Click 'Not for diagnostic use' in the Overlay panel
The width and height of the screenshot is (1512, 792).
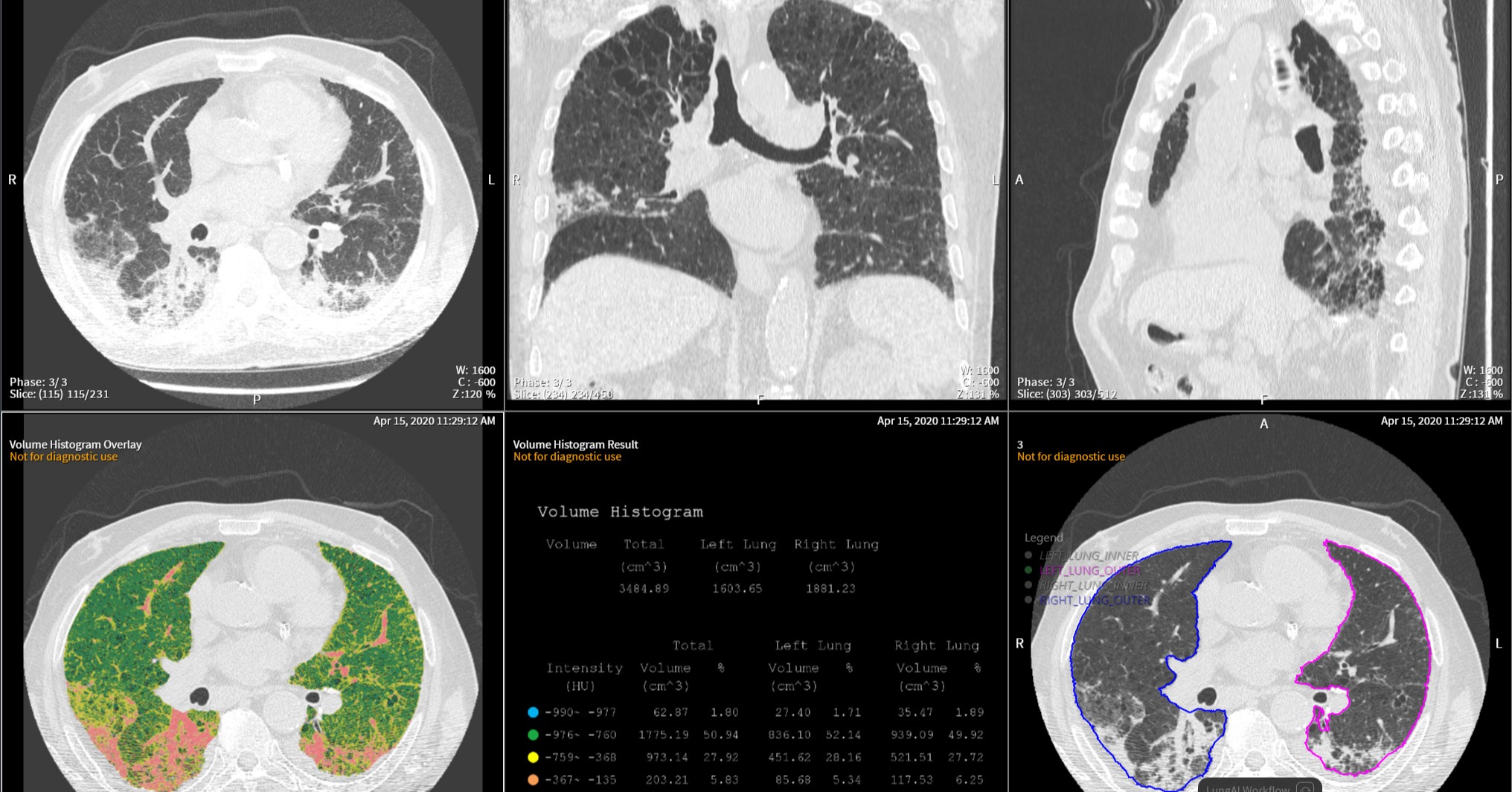point(63,456)
